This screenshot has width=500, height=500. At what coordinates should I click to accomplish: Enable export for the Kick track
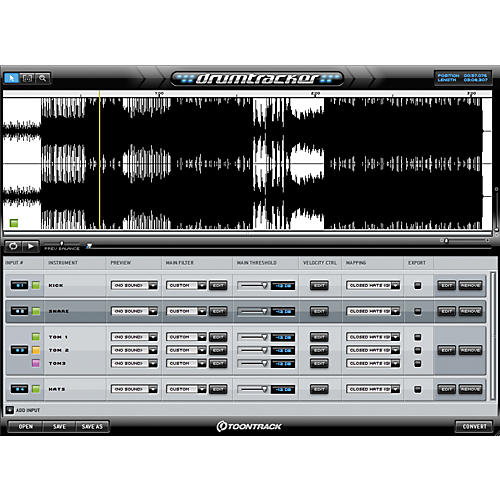(x=418, y=285)
